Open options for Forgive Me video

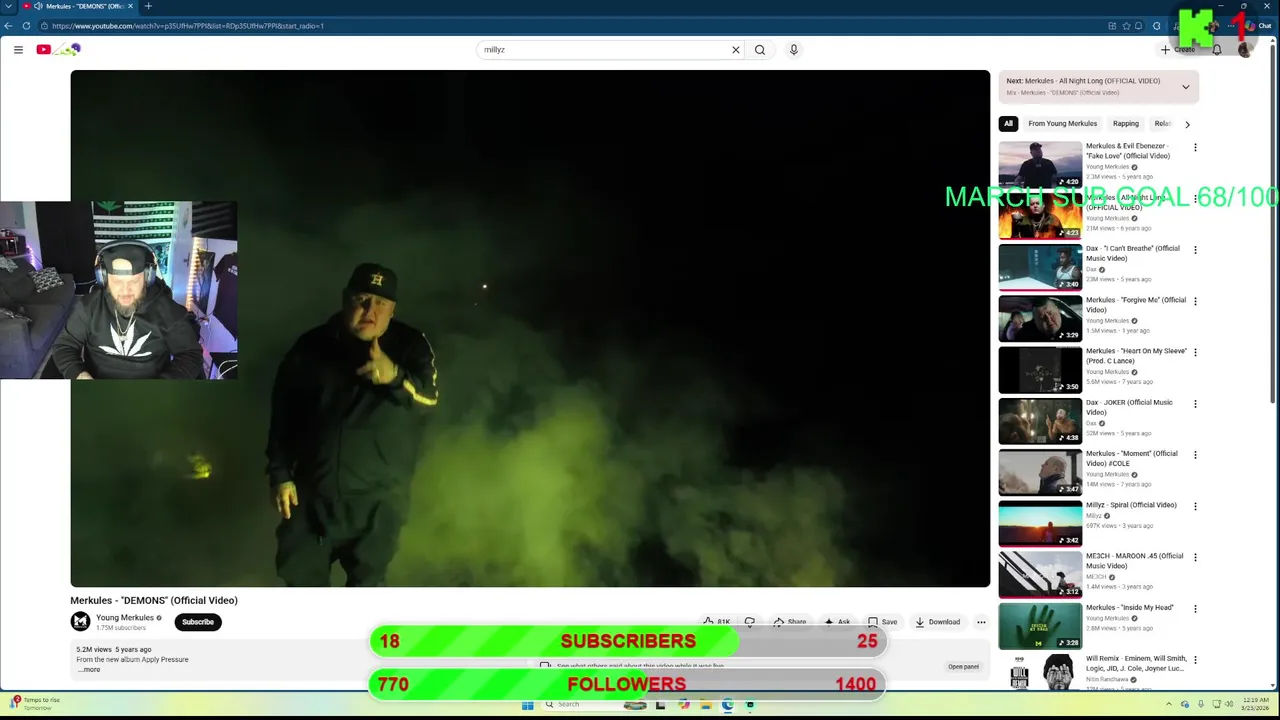click(x=1195, y=301)
